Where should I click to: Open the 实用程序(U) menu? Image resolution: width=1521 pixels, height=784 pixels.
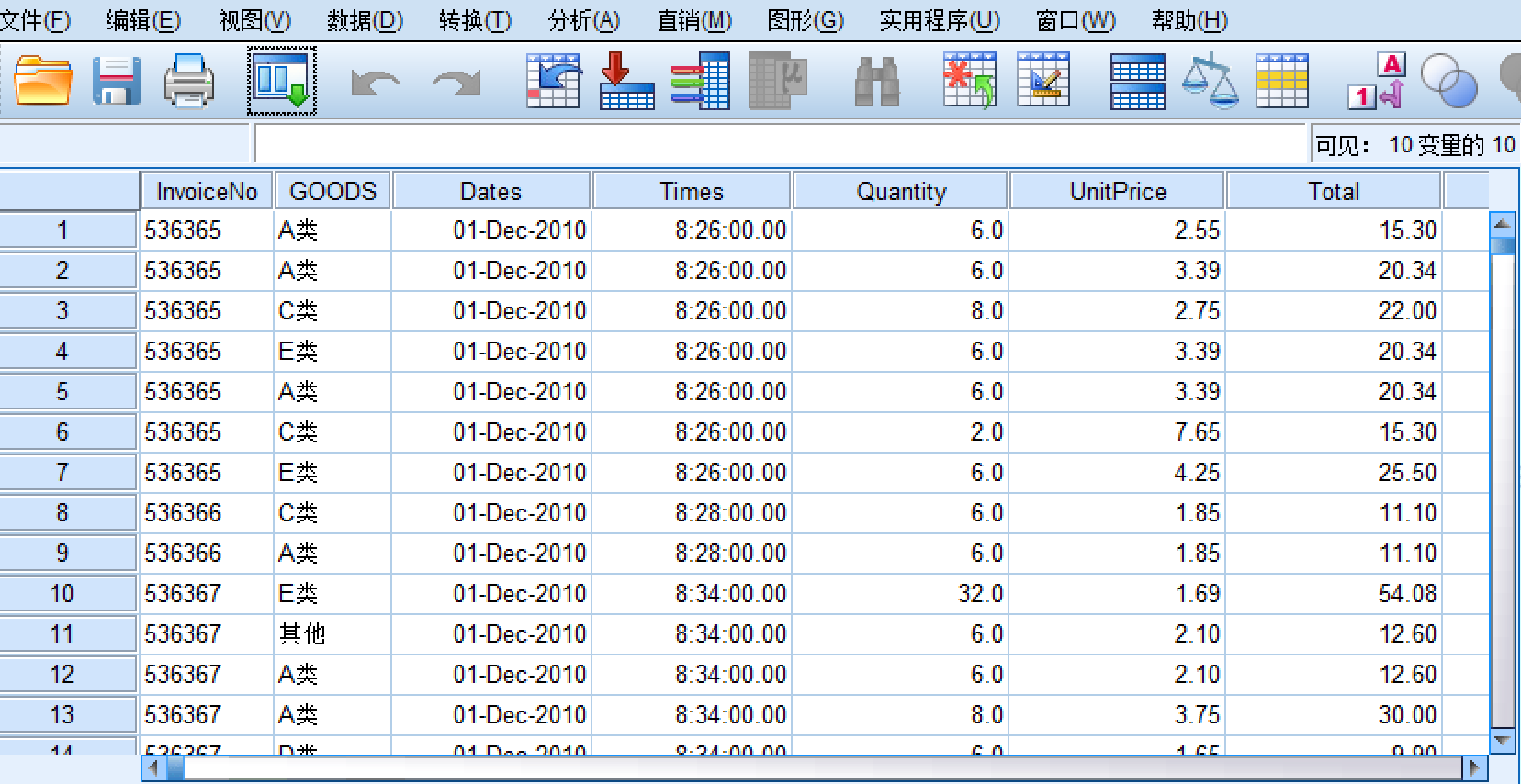940,20
